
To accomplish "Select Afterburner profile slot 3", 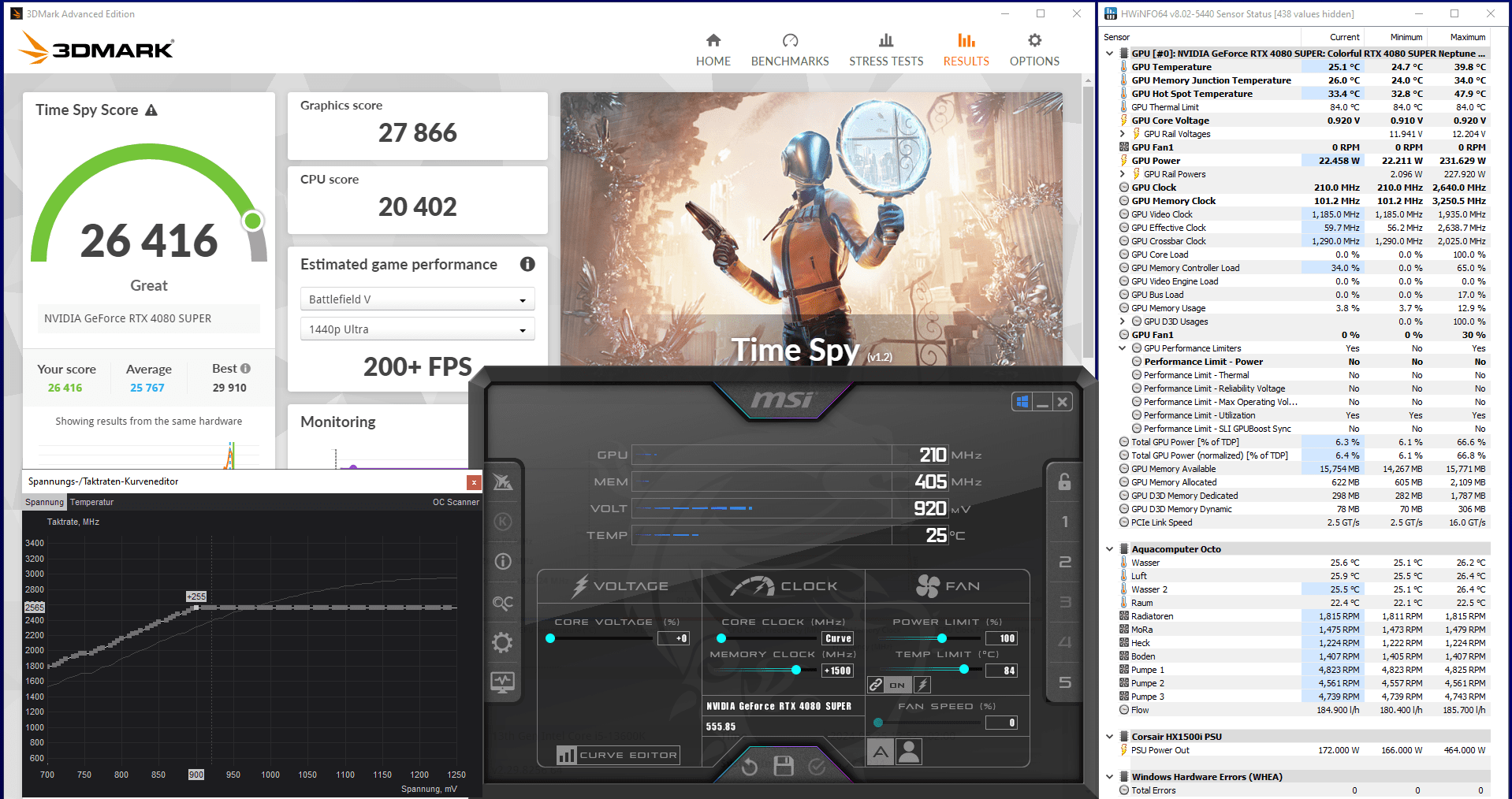I will point(1065,602).
